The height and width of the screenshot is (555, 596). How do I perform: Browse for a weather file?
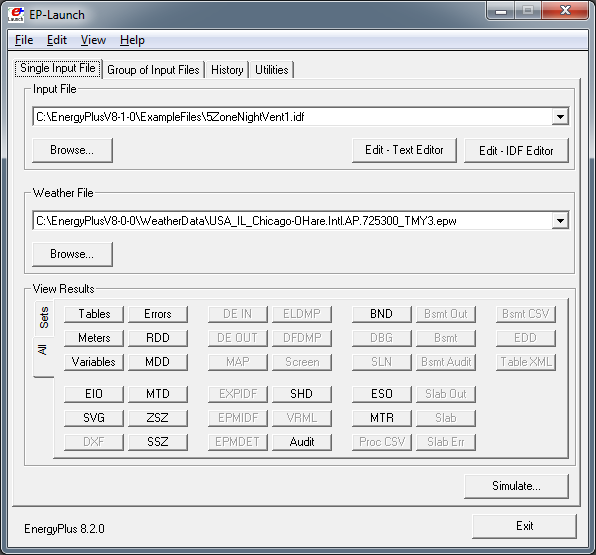(72, 254)
